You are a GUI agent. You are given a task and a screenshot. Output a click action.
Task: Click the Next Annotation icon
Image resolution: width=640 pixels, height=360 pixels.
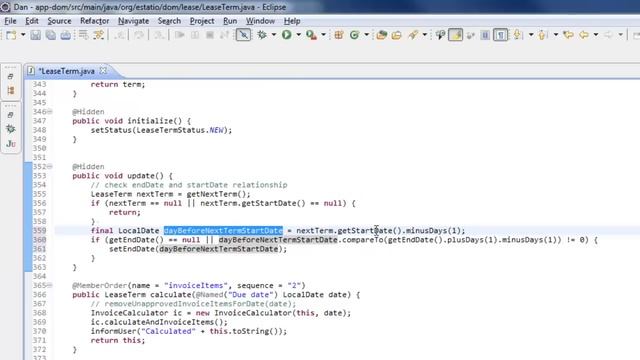pos(518,35)
